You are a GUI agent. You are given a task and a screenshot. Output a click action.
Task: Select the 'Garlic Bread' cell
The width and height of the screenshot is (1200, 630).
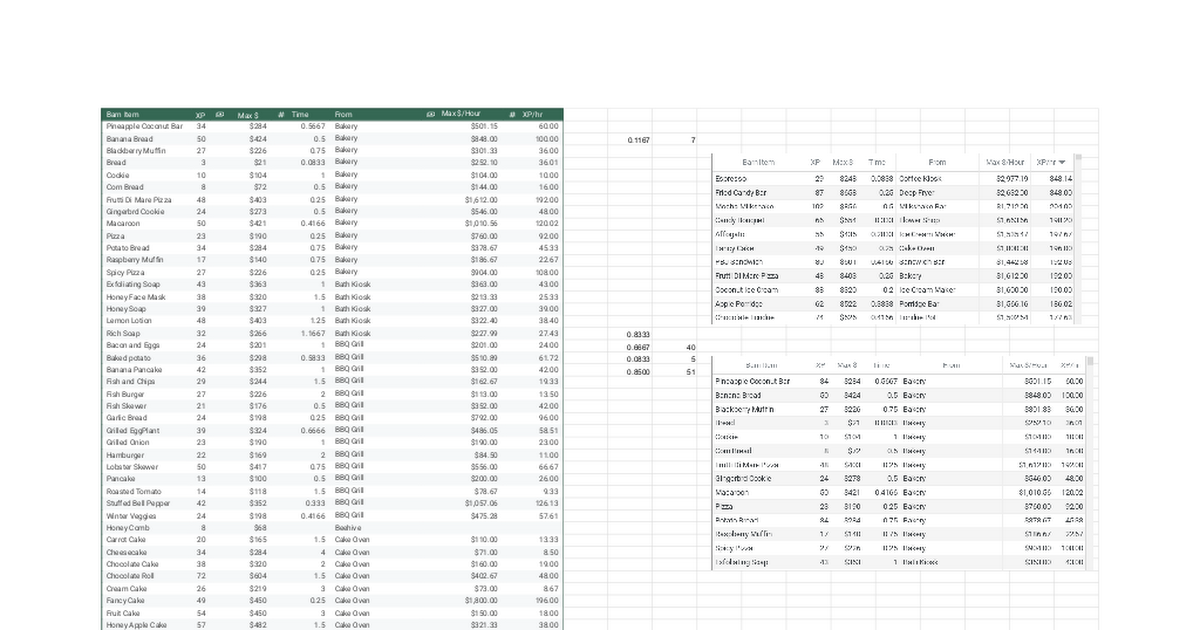127,418
